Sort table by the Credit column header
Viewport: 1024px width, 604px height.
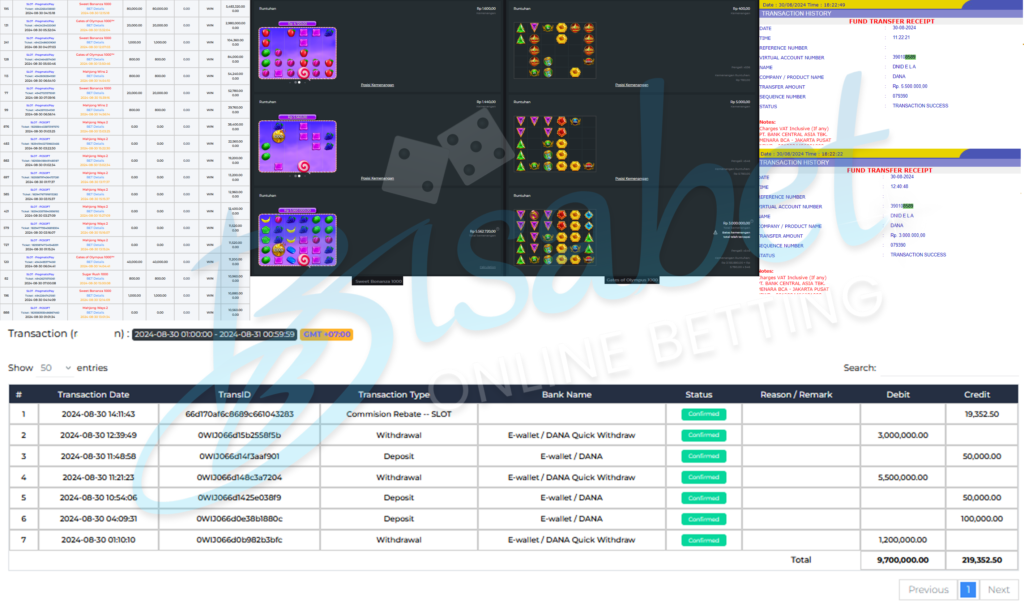[x=977, y=394]
